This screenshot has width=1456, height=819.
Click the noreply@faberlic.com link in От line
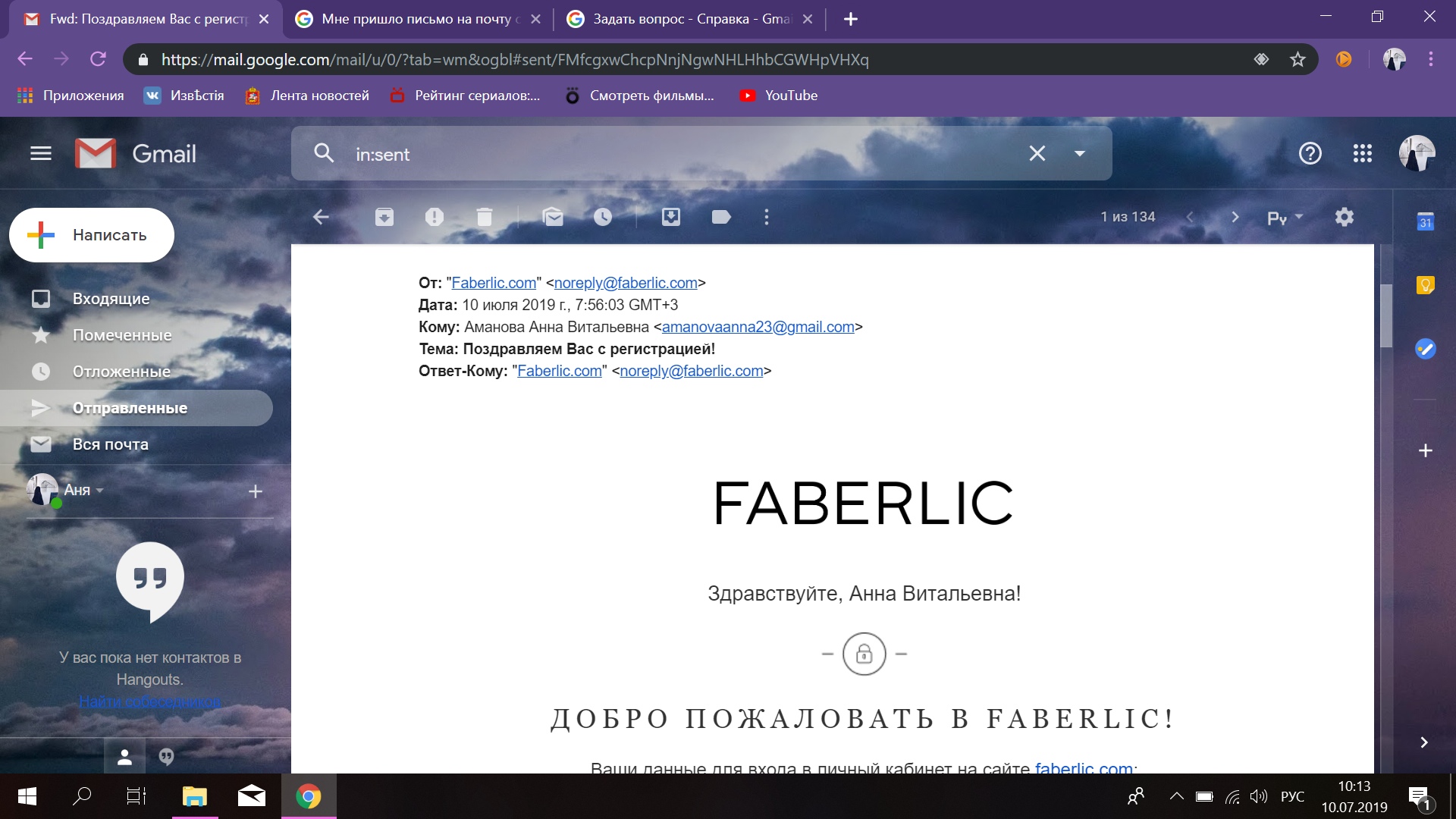(626, 283)
